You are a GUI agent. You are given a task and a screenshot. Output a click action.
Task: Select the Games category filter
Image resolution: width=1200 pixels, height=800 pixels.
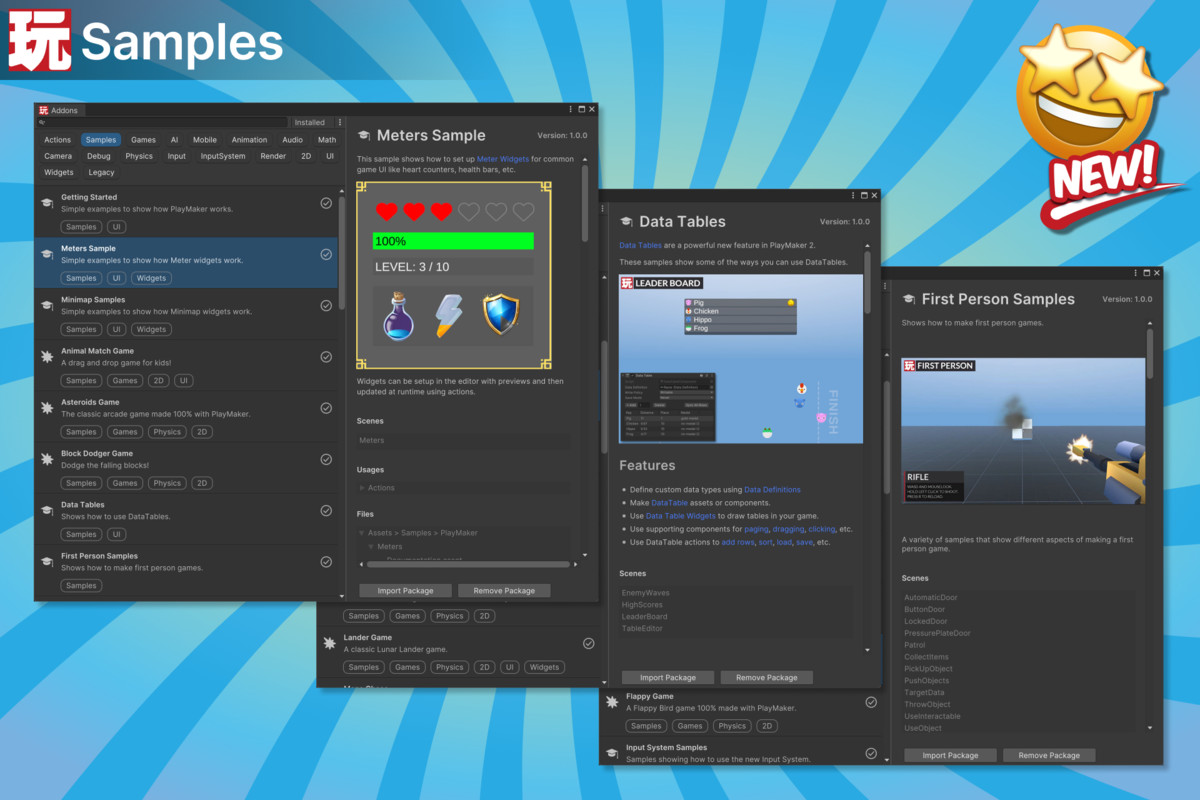click(x=143, y=140)
